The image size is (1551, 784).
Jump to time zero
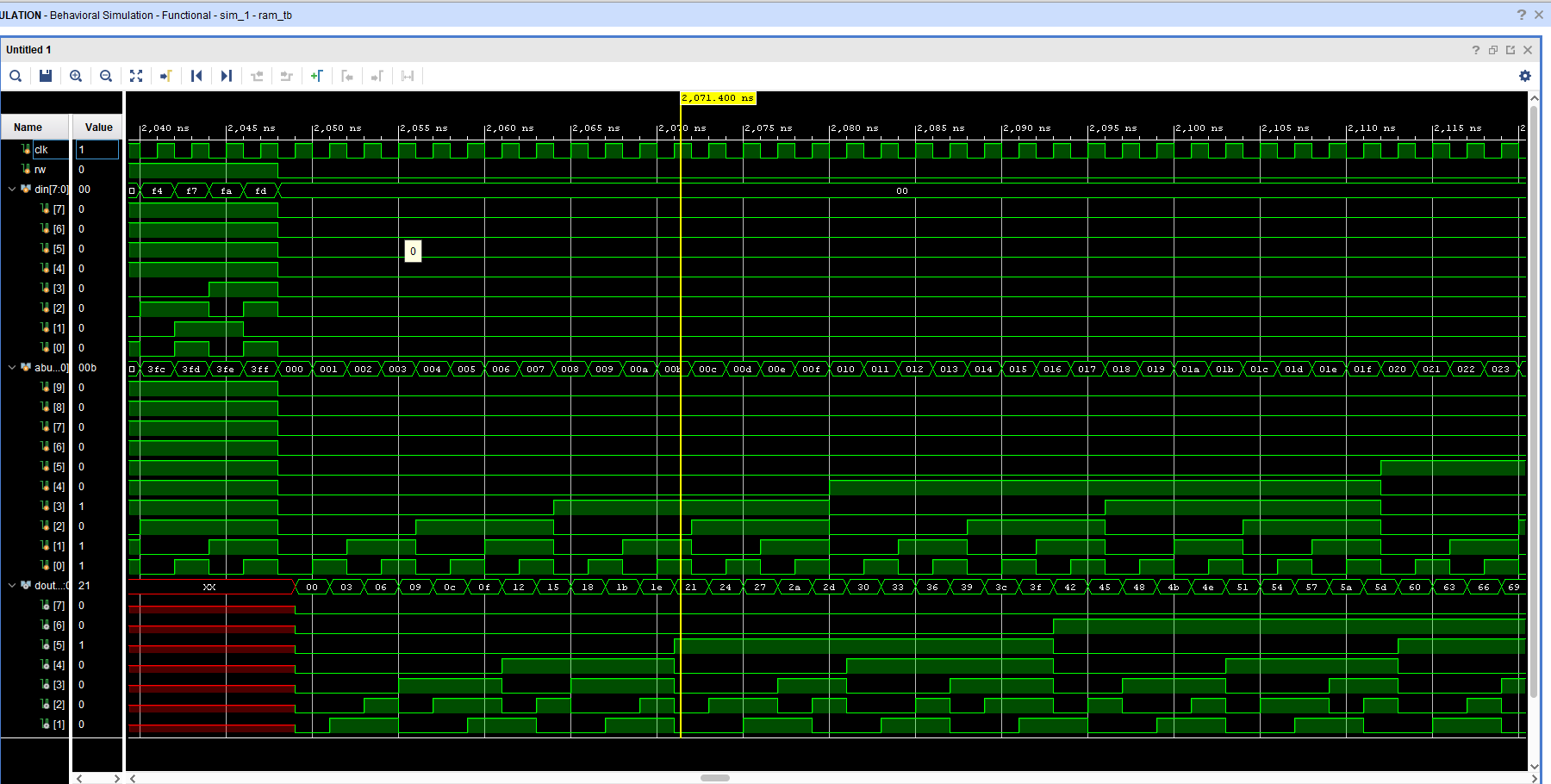[x=196, y=76]
